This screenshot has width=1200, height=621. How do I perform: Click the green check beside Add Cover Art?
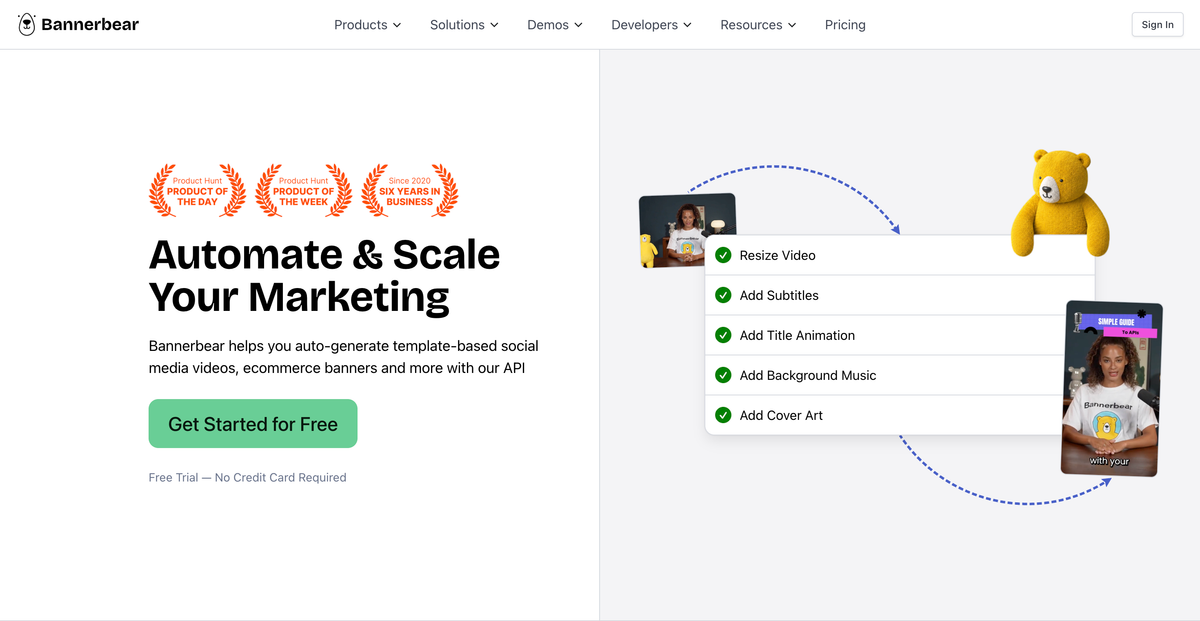coord(723,415)
